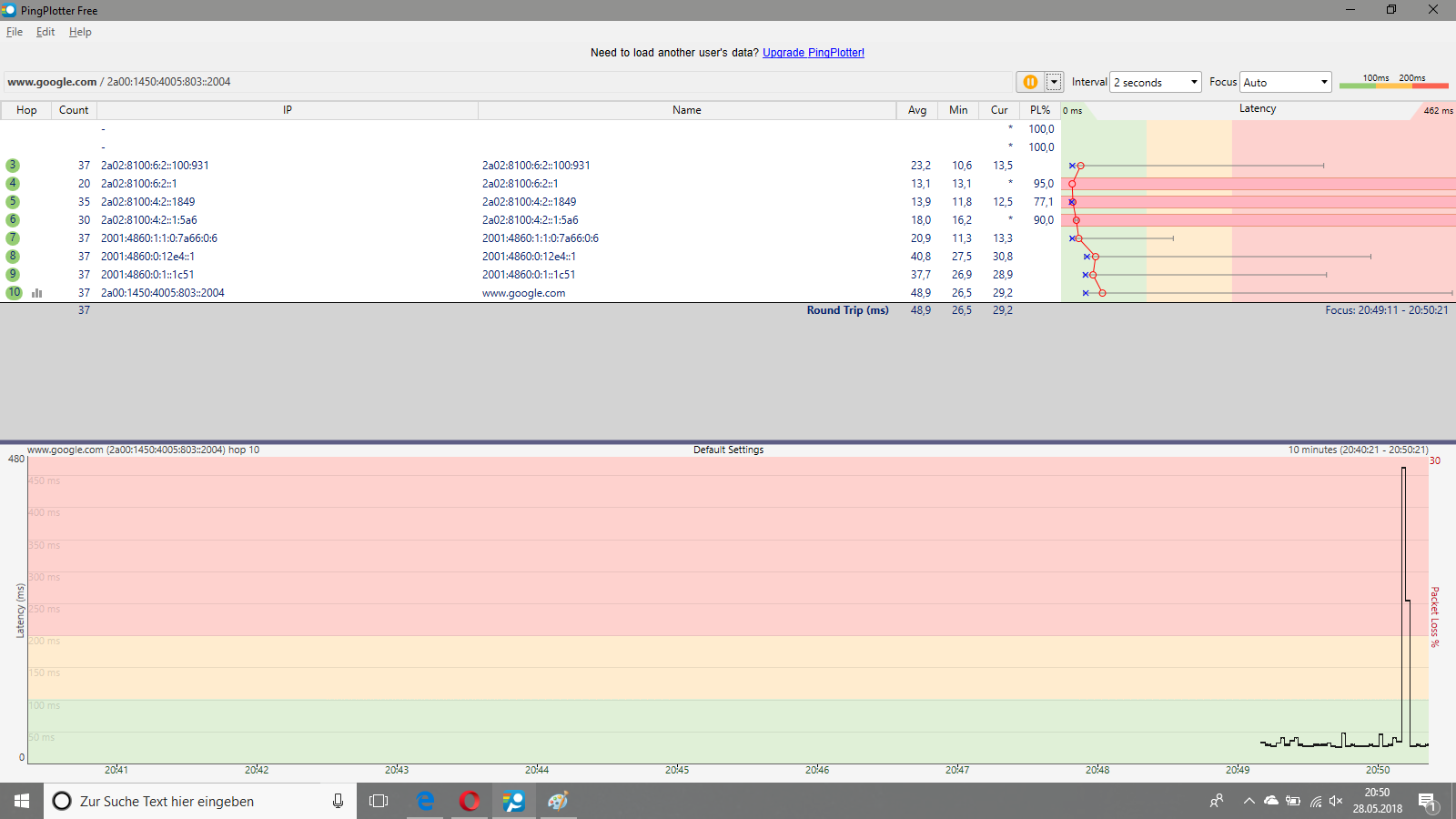
Task: Click the muted volume tray icon
Action: click(x=1336, y=801)
